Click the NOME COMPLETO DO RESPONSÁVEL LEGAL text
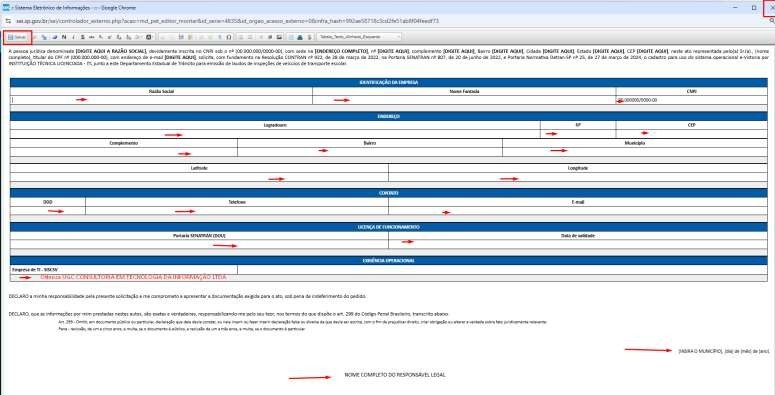 coord(395,375)
